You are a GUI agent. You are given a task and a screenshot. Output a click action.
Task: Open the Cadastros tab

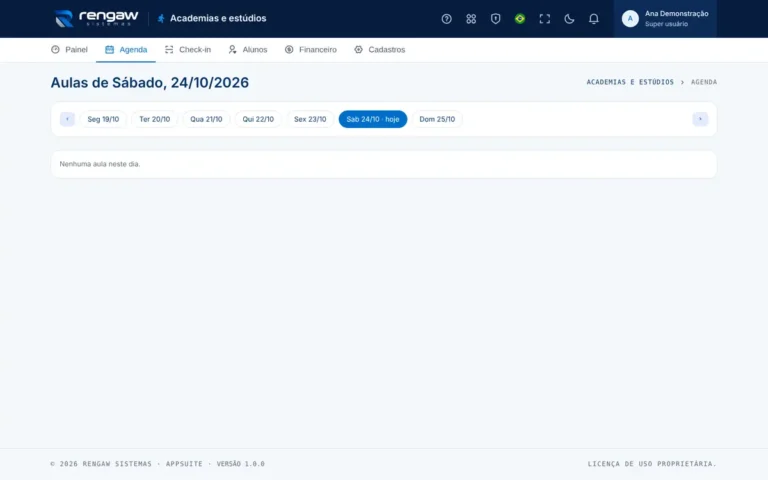click(x=380, y=49)
